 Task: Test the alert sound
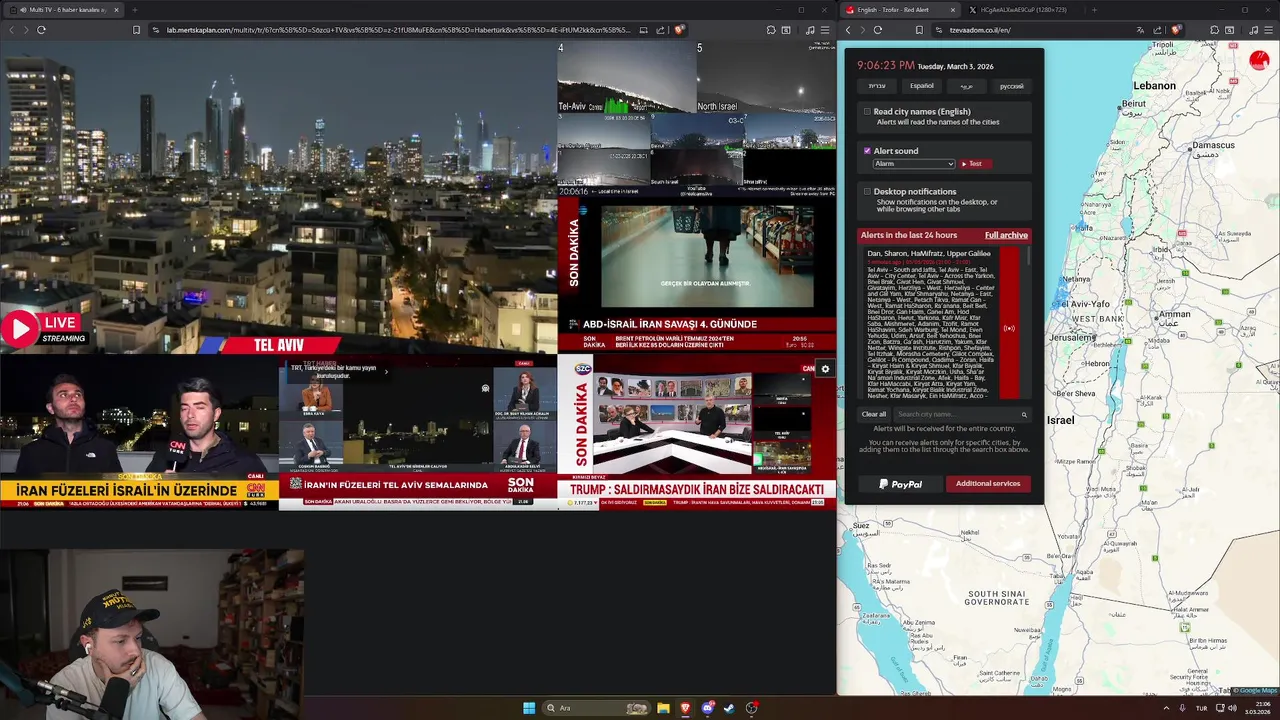tap(975, 164)
